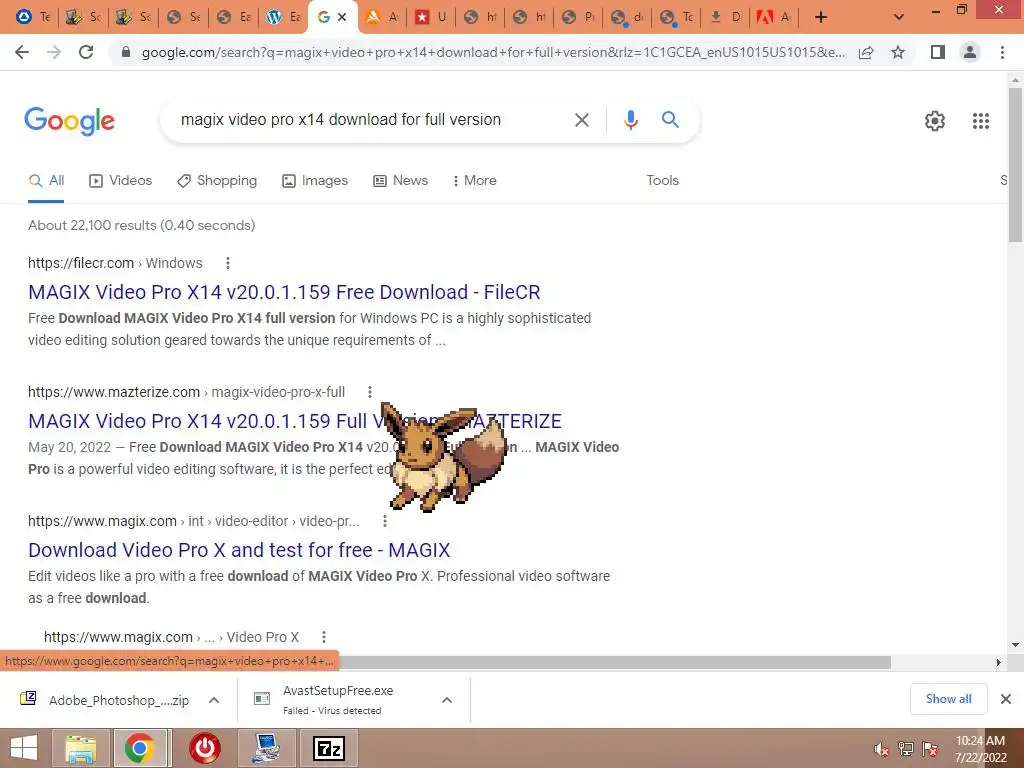1024x768 pixels.
Task: Open the taskbar clock and date
Action: tap(980, 749)
